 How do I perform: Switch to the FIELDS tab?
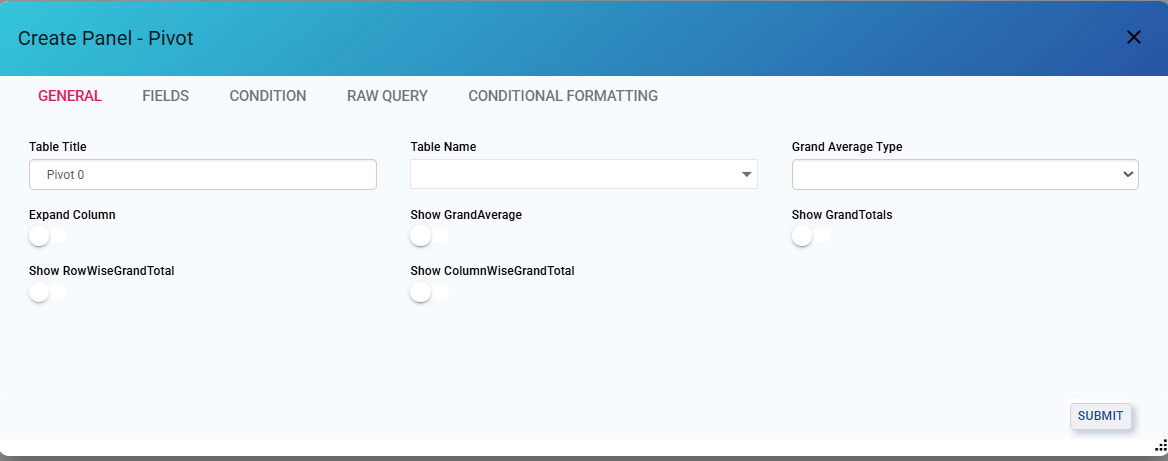click(x=165, y=96)
